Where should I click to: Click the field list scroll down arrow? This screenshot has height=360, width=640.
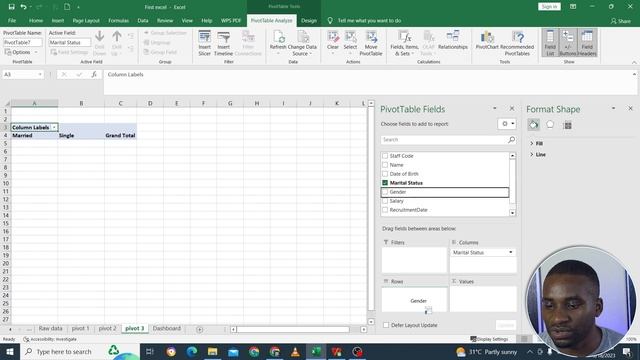point(512,213)
